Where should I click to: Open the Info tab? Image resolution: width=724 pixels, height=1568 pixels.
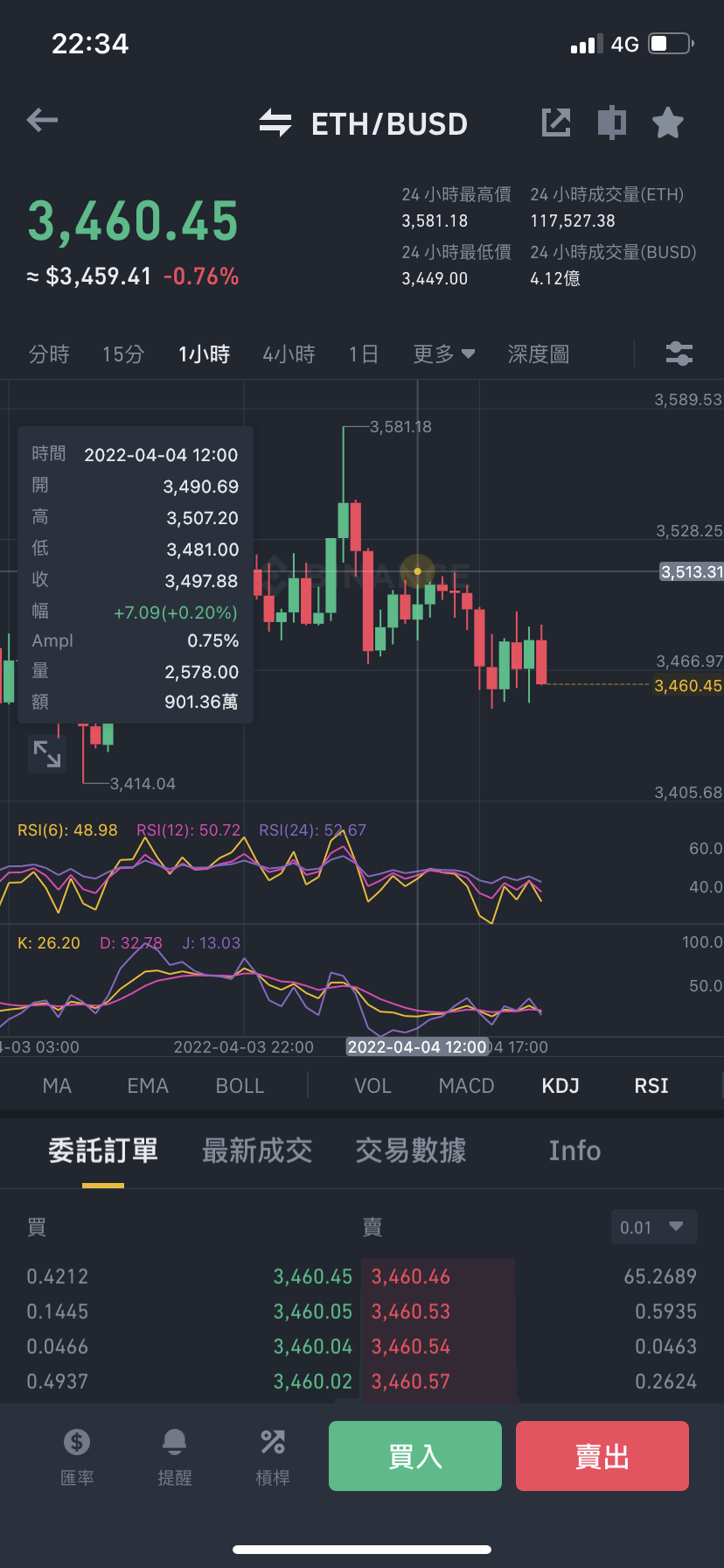click(574, 1151)
